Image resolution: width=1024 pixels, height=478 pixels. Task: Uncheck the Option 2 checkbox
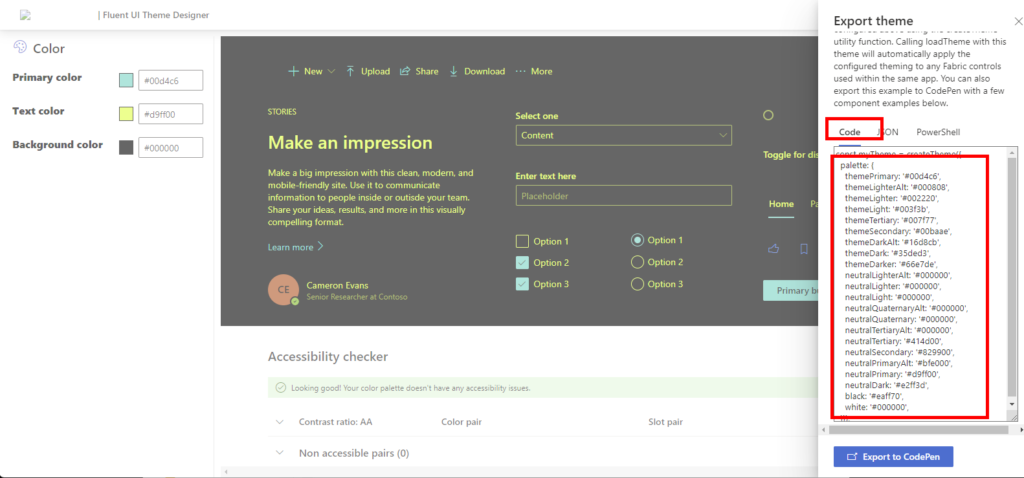[522, 263]
